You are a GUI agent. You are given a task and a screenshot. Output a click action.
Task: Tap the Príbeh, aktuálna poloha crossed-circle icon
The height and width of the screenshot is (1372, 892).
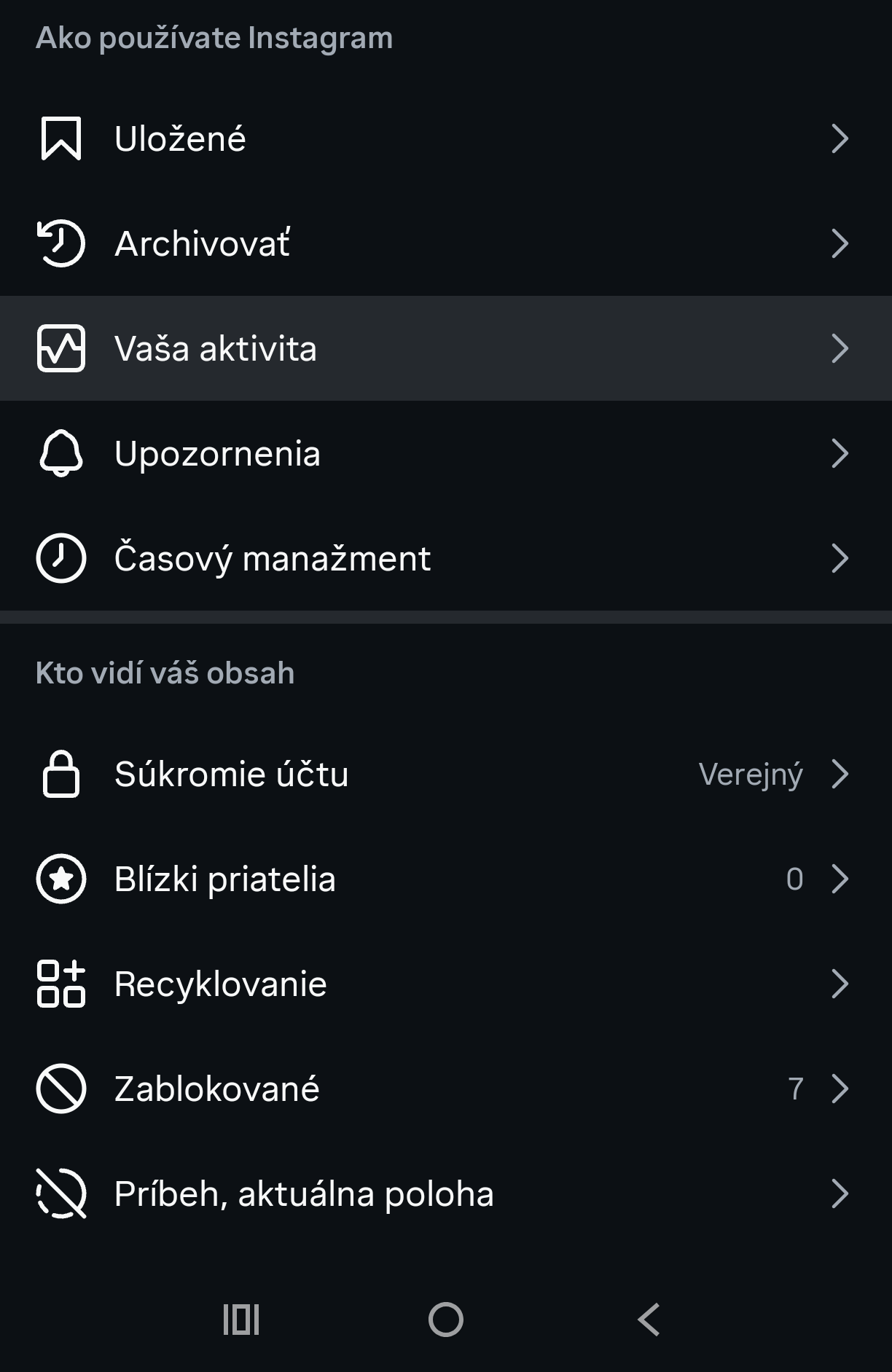click(61, 1193)
